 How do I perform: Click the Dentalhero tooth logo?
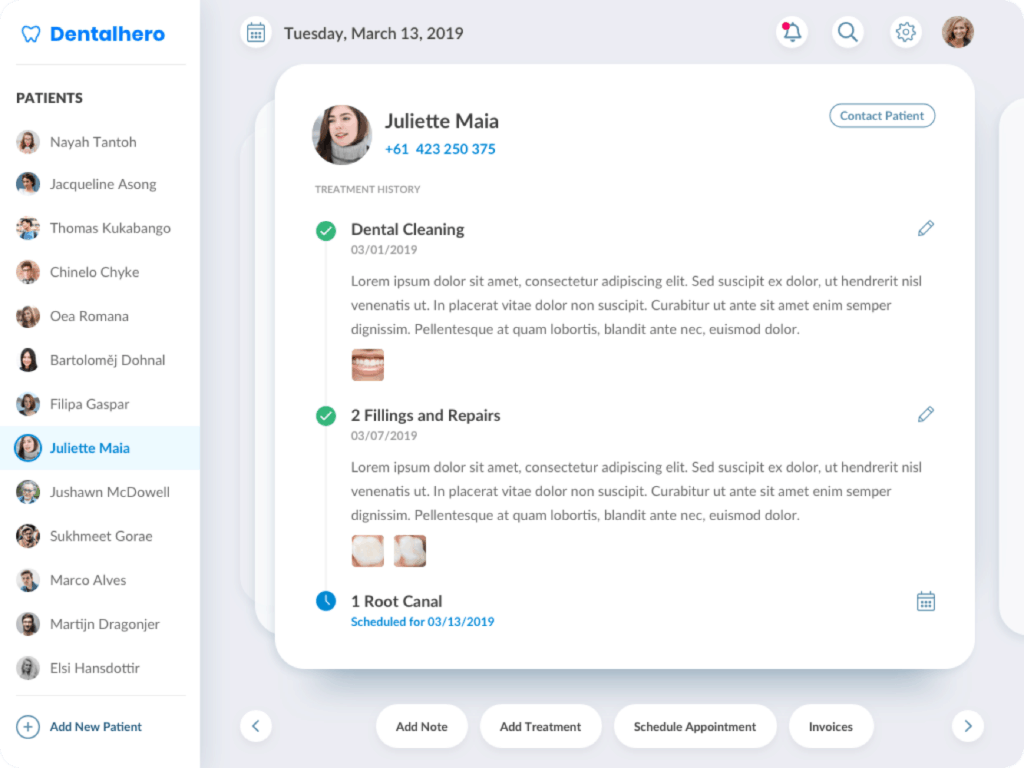pyautogui.click(x=31, y=34)
